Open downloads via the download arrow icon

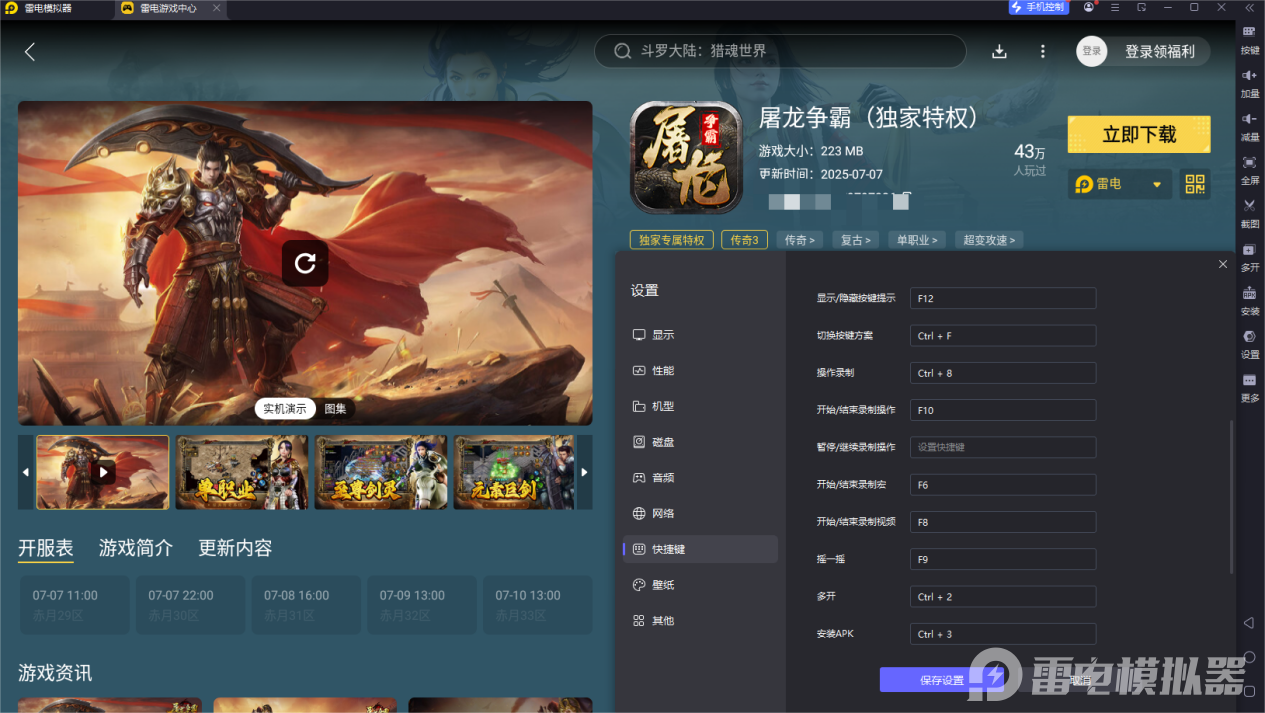click(998, 51)
